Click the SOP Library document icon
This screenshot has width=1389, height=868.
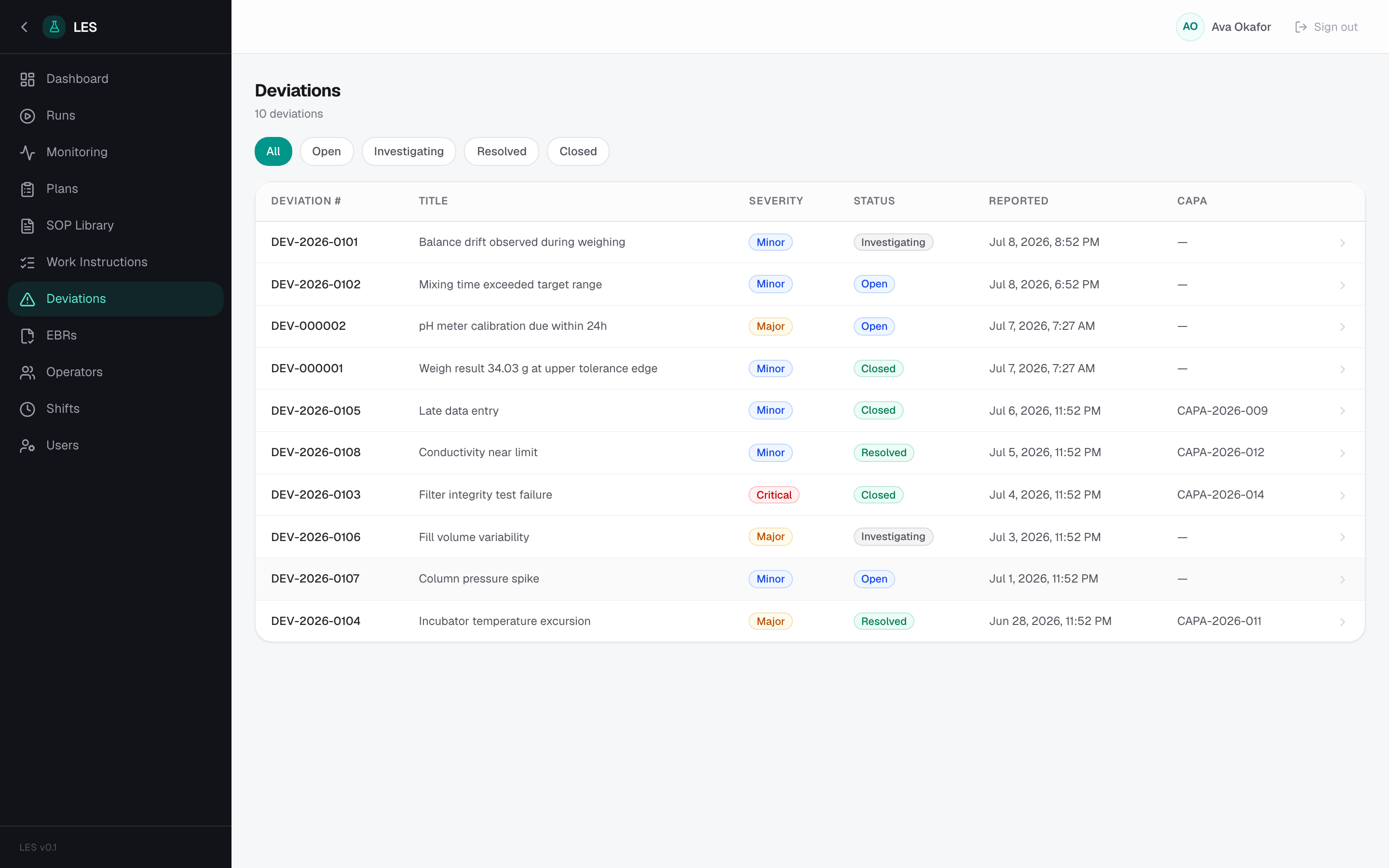click(27, 226)
